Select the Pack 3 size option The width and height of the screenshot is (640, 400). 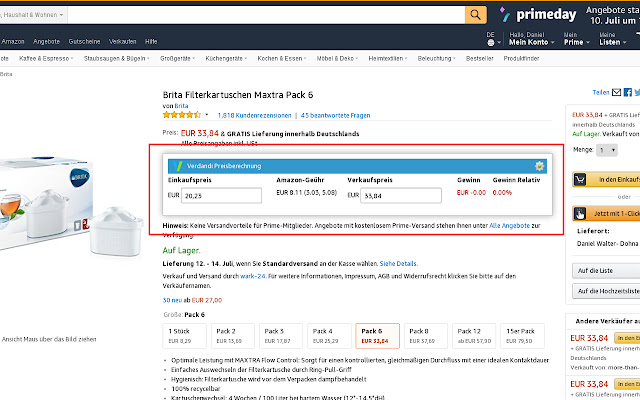[x=281, y=336]
